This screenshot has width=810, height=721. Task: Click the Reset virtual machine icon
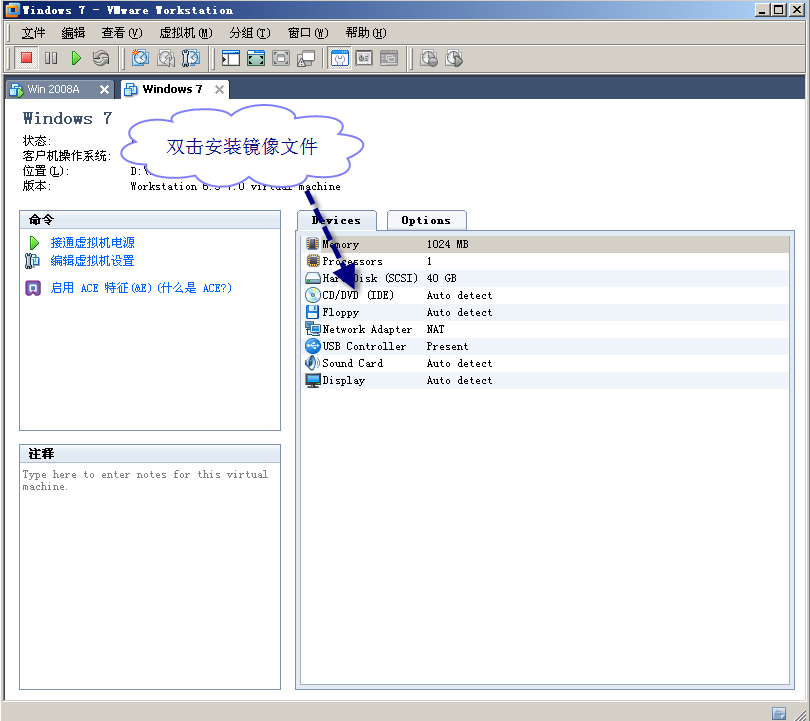[101, 58]
